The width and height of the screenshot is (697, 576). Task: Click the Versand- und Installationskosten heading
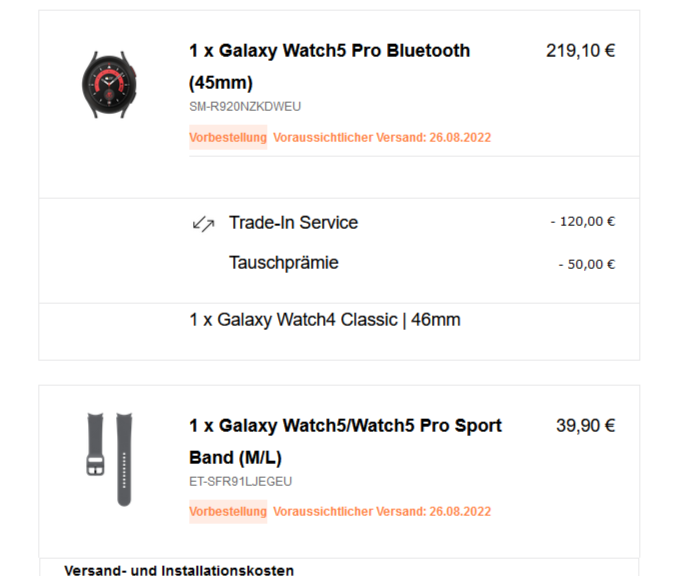tap(179, 570)
